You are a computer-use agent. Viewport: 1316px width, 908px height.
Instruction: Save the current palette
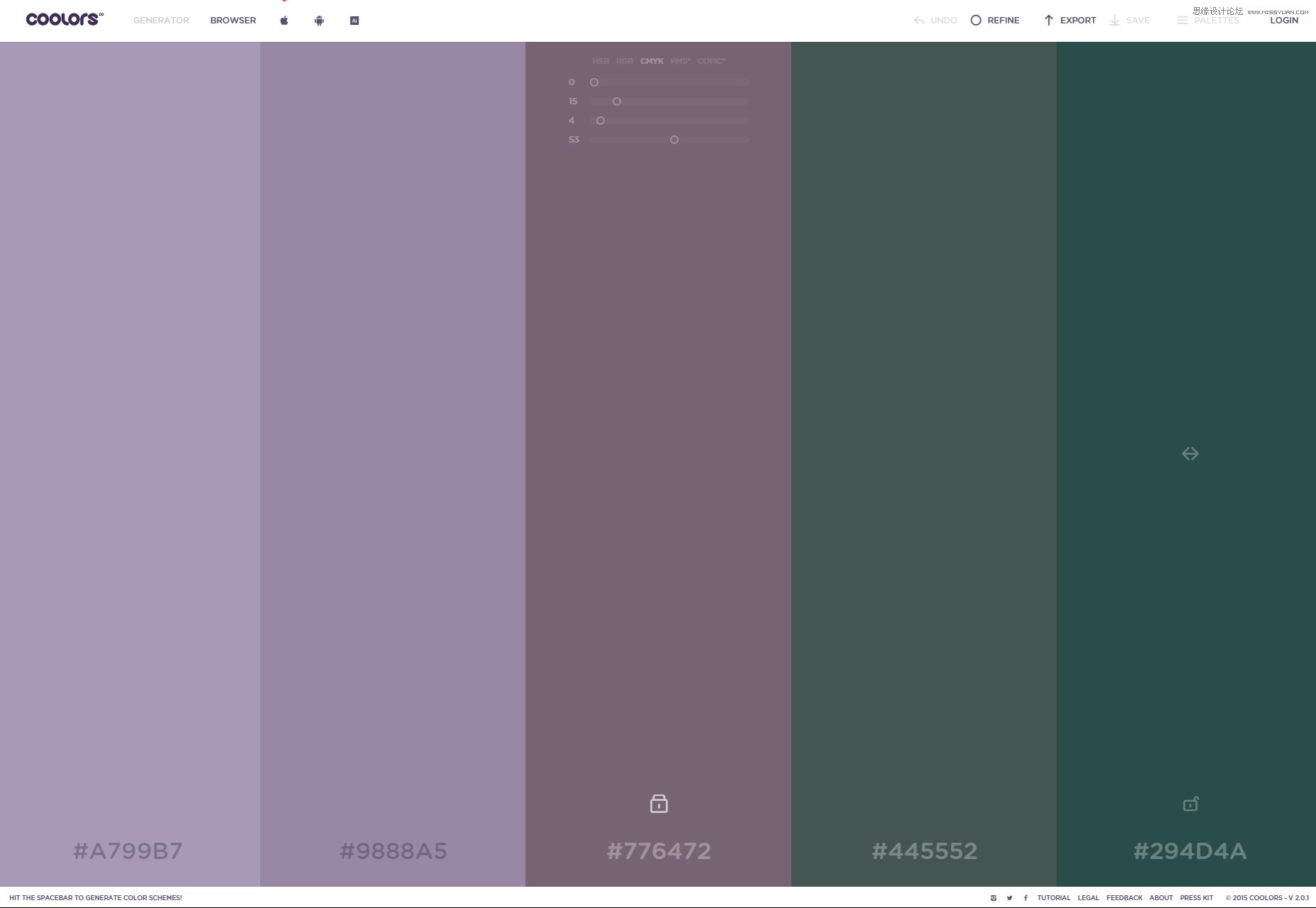[x=1130, y=21]
